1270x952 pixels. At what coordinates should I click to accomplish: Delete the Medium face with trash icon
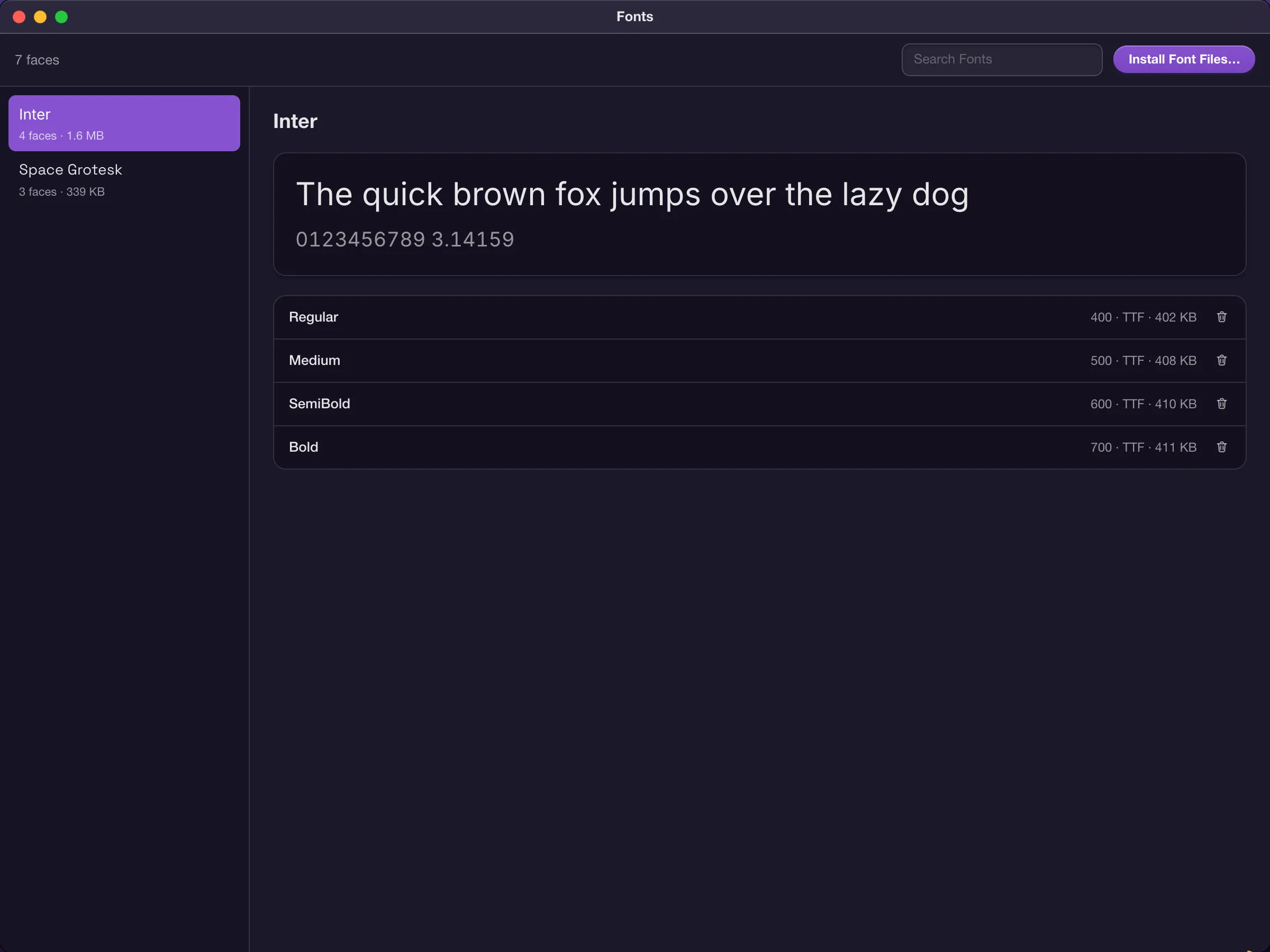[x=1221, y=360]
